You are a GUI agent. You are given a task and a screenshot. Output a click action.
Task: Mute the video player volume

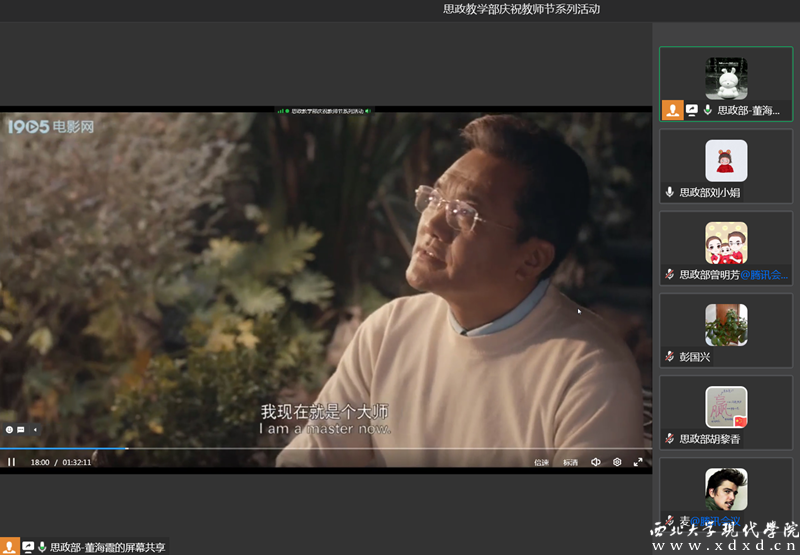(595, 462)
